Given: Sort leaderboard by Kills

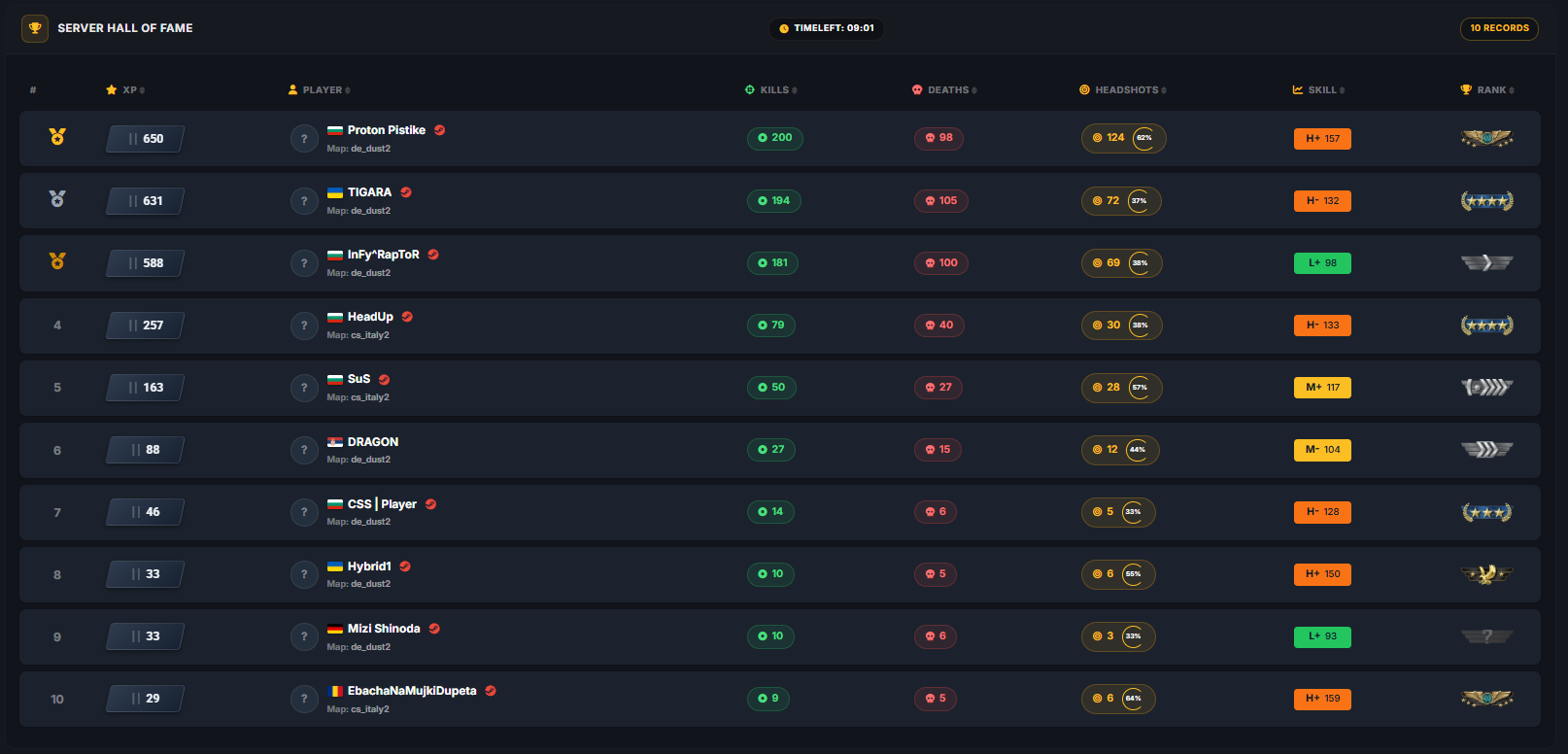Looking at the screenshot, I should point(771,90).
